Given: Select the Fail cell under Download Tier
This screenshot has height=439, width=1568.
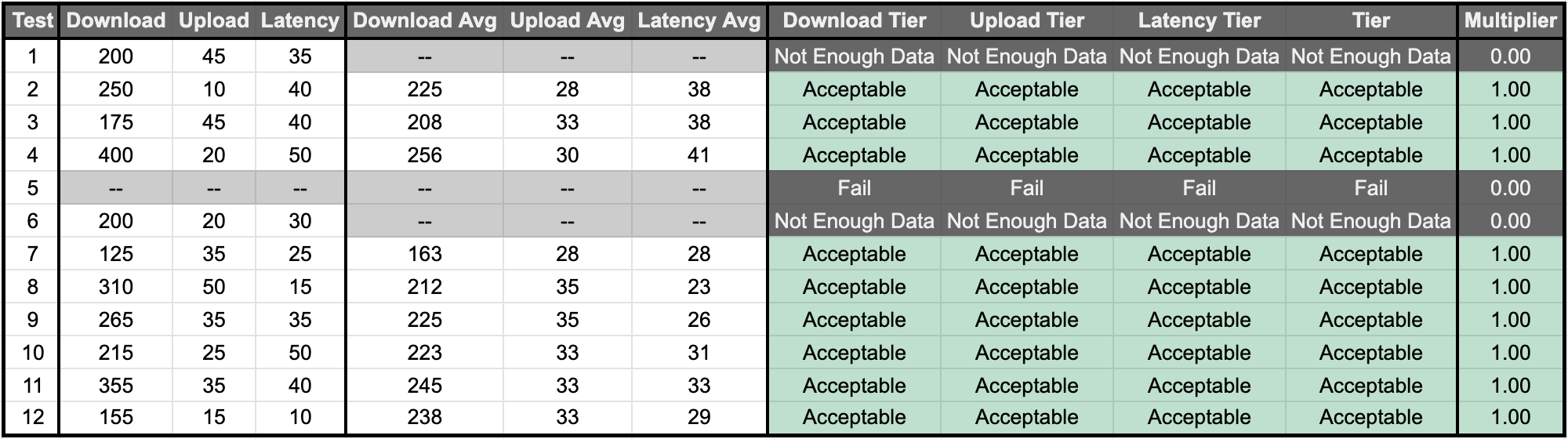Looking at the screenshot, I should [x=854, y=188].
